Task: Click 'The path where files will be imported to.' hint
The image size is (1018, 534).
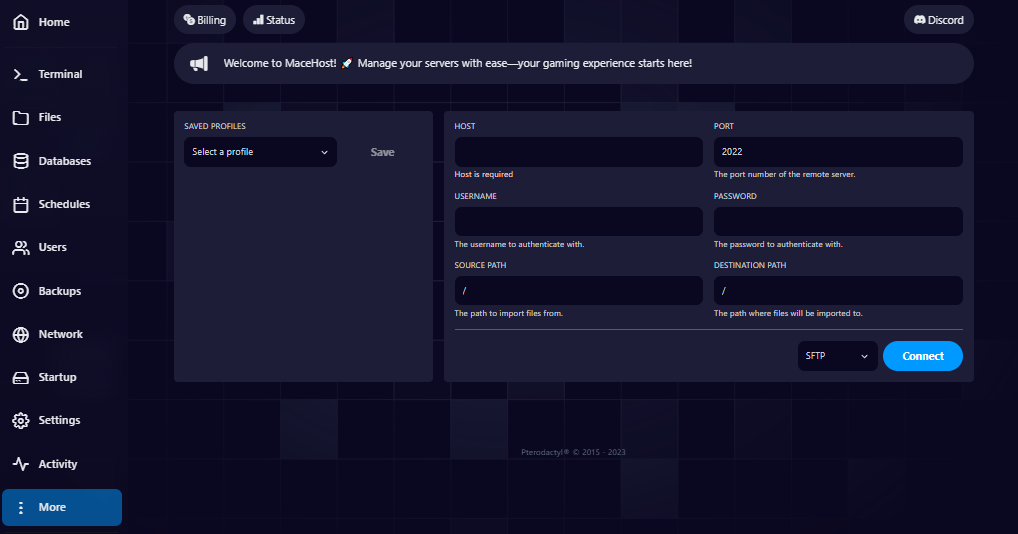Action: point(788,313)
